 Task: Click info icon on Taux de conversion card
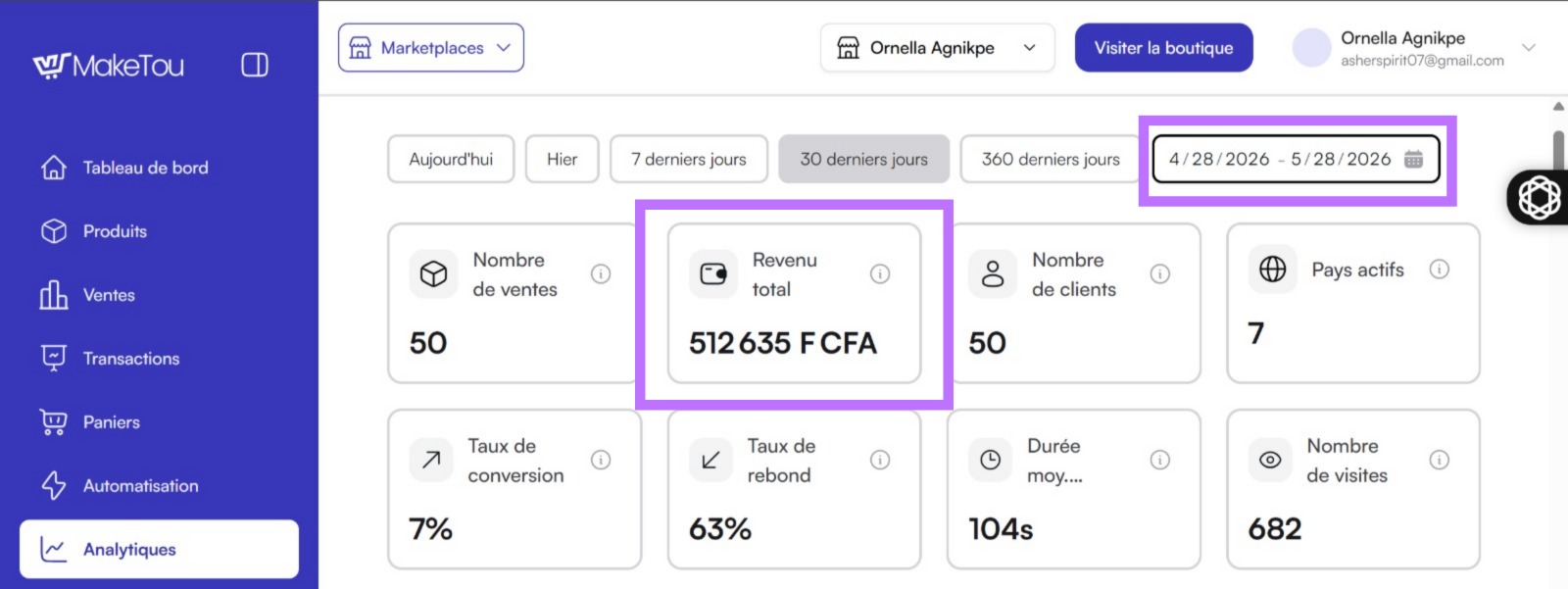pos(601,461)
